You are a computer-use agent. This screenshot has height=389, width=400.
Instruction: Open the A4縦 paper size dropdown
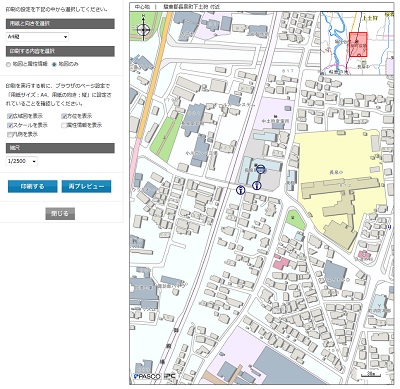tap(37, 37)
